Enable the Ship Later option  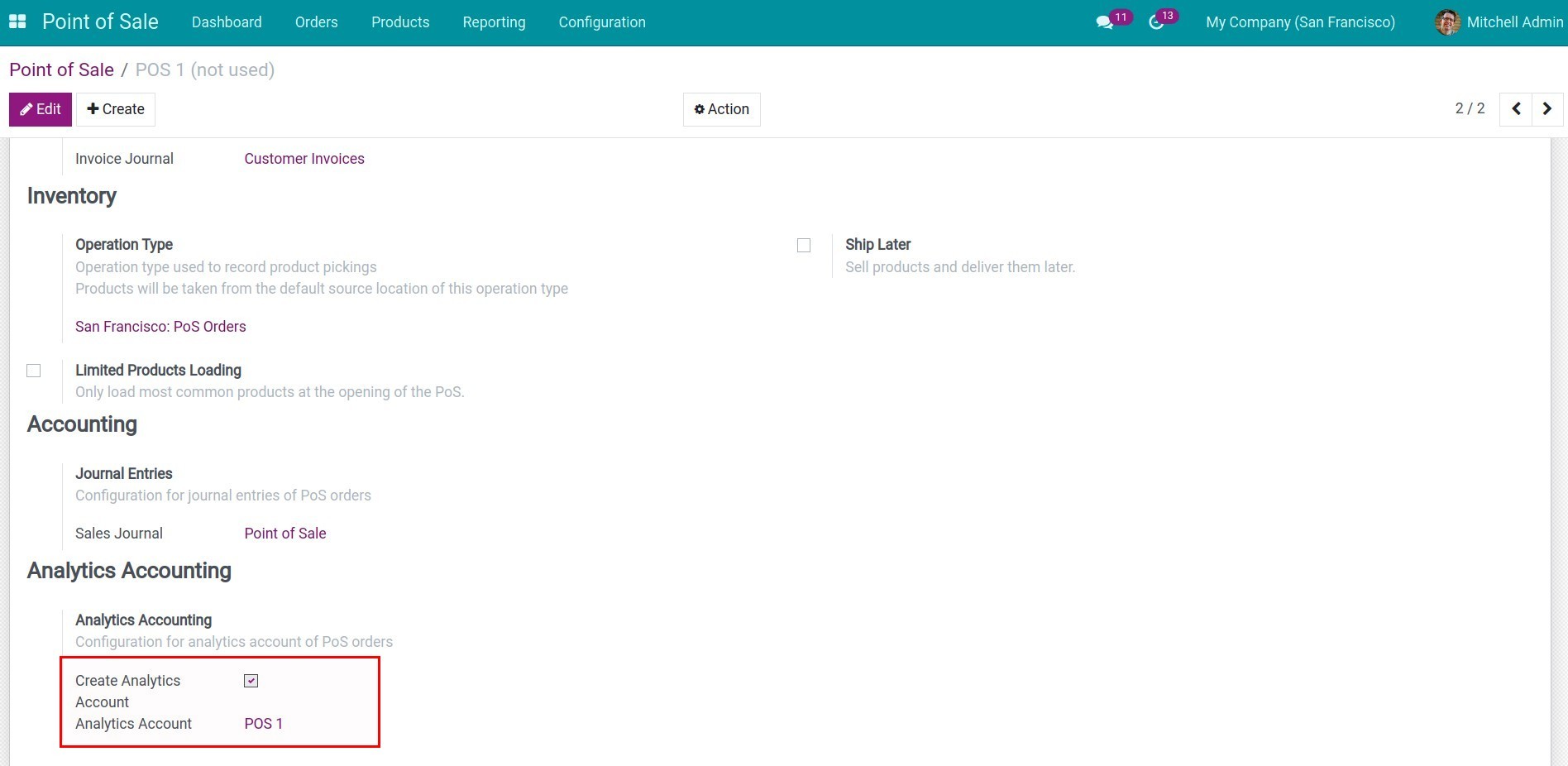[x=803, y=245]
